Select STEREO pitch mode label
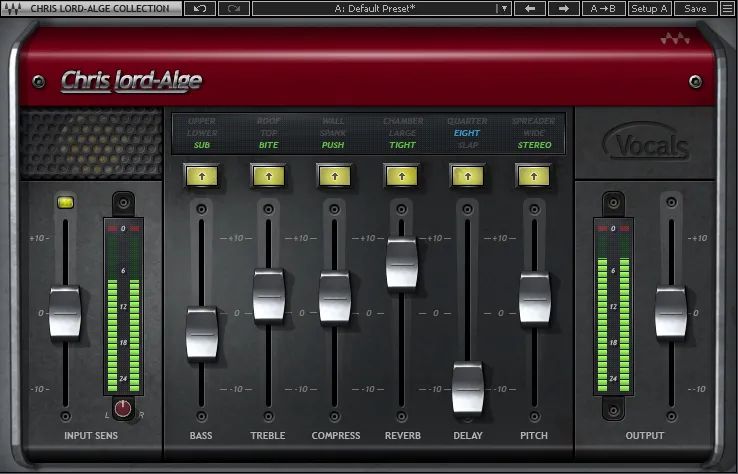Screen dimensions: 738x474 [534, 145]
